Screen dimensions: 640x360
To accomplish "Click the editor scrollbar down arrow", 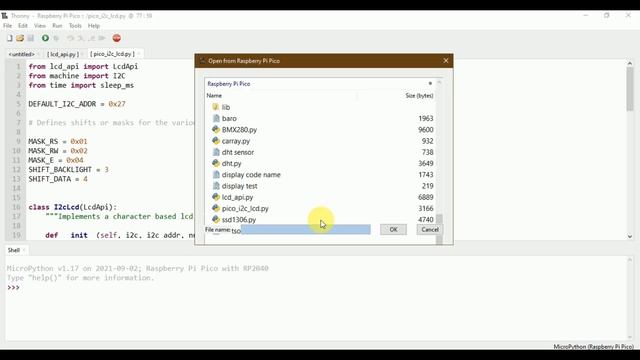I will [x=630, y=236].
